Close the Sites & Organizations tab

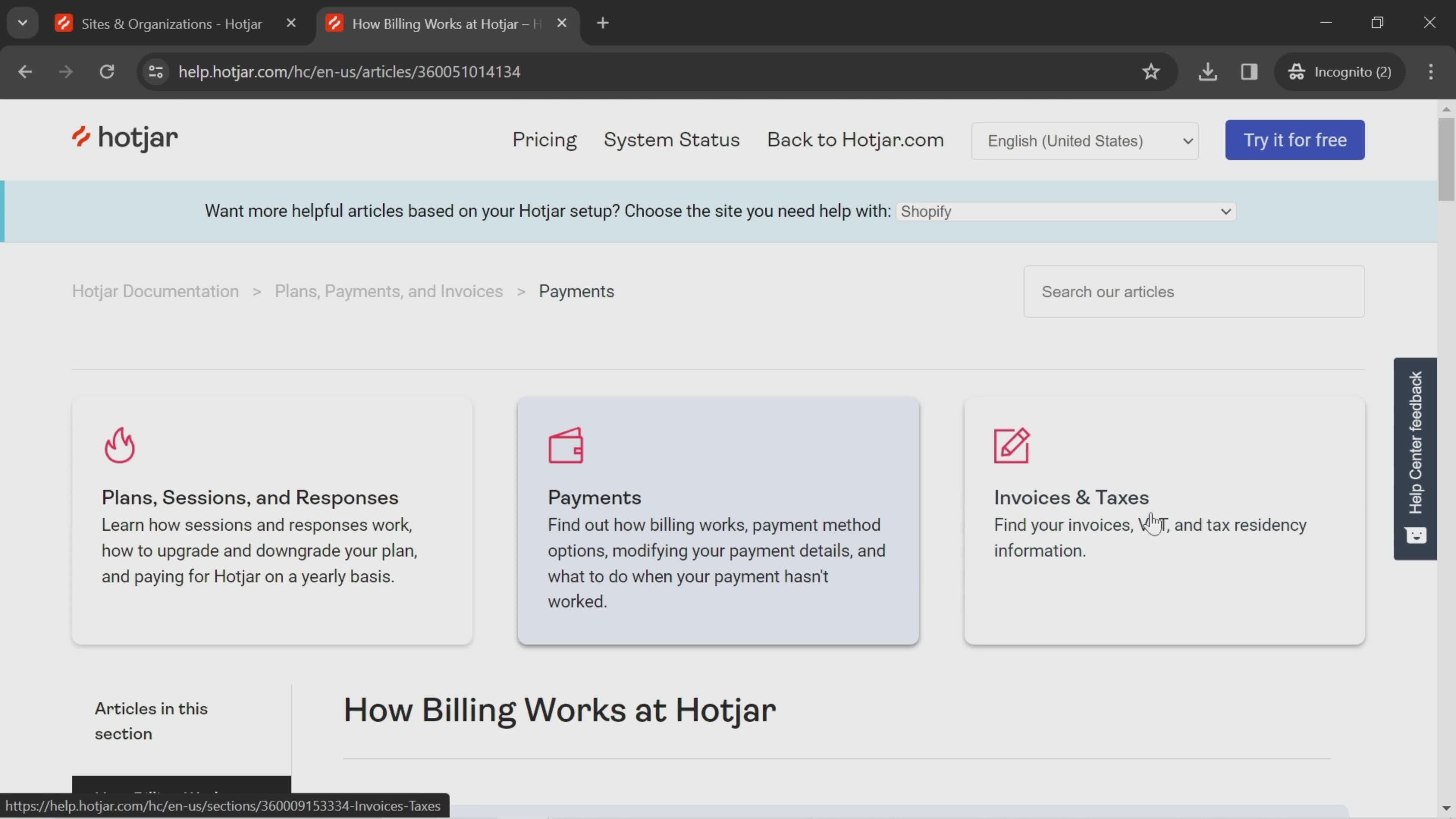click(291, 23)
